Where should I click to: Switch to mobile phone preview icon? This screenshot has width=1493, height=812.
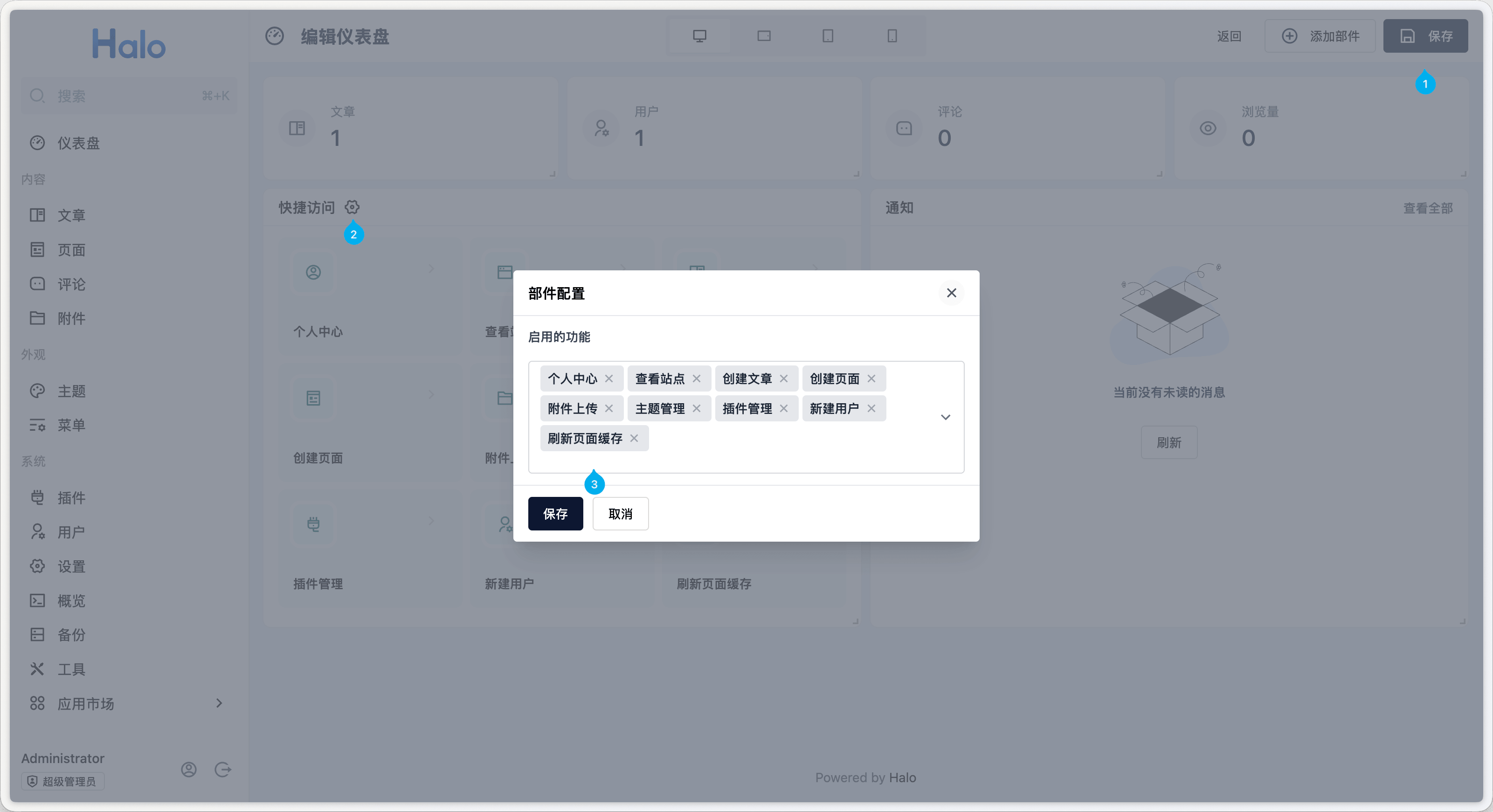pyautogui.click(x=892, y=36)
